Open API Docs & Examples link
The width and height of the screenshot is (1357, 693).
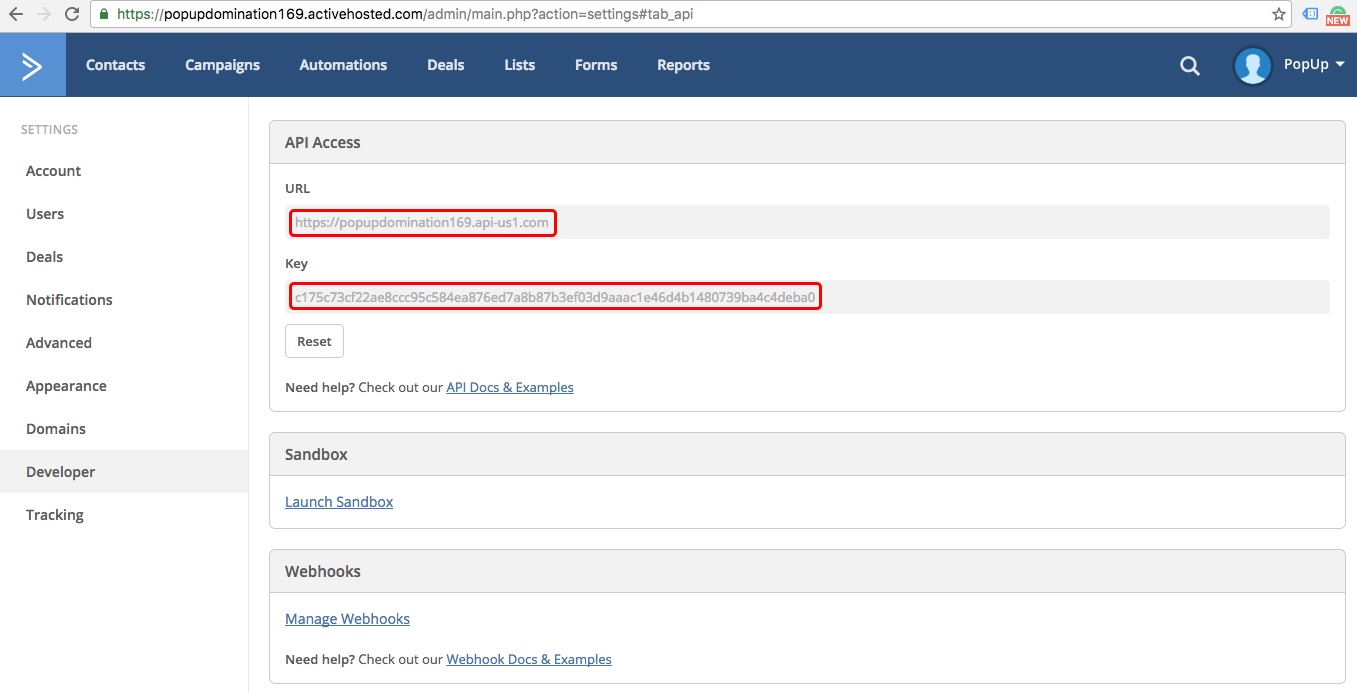coord(510,387)
